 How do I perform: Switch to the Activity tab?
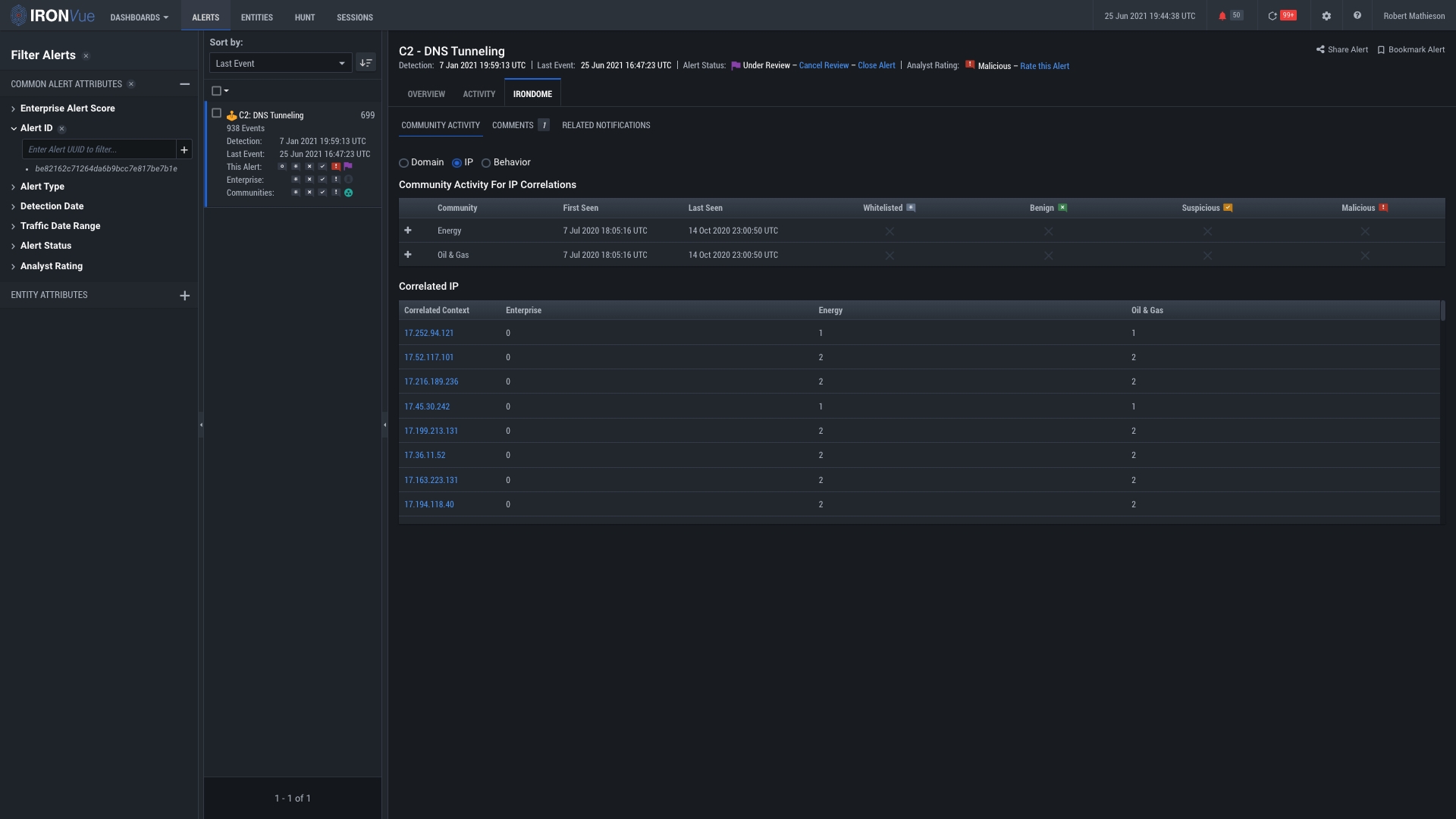(479, 94)
